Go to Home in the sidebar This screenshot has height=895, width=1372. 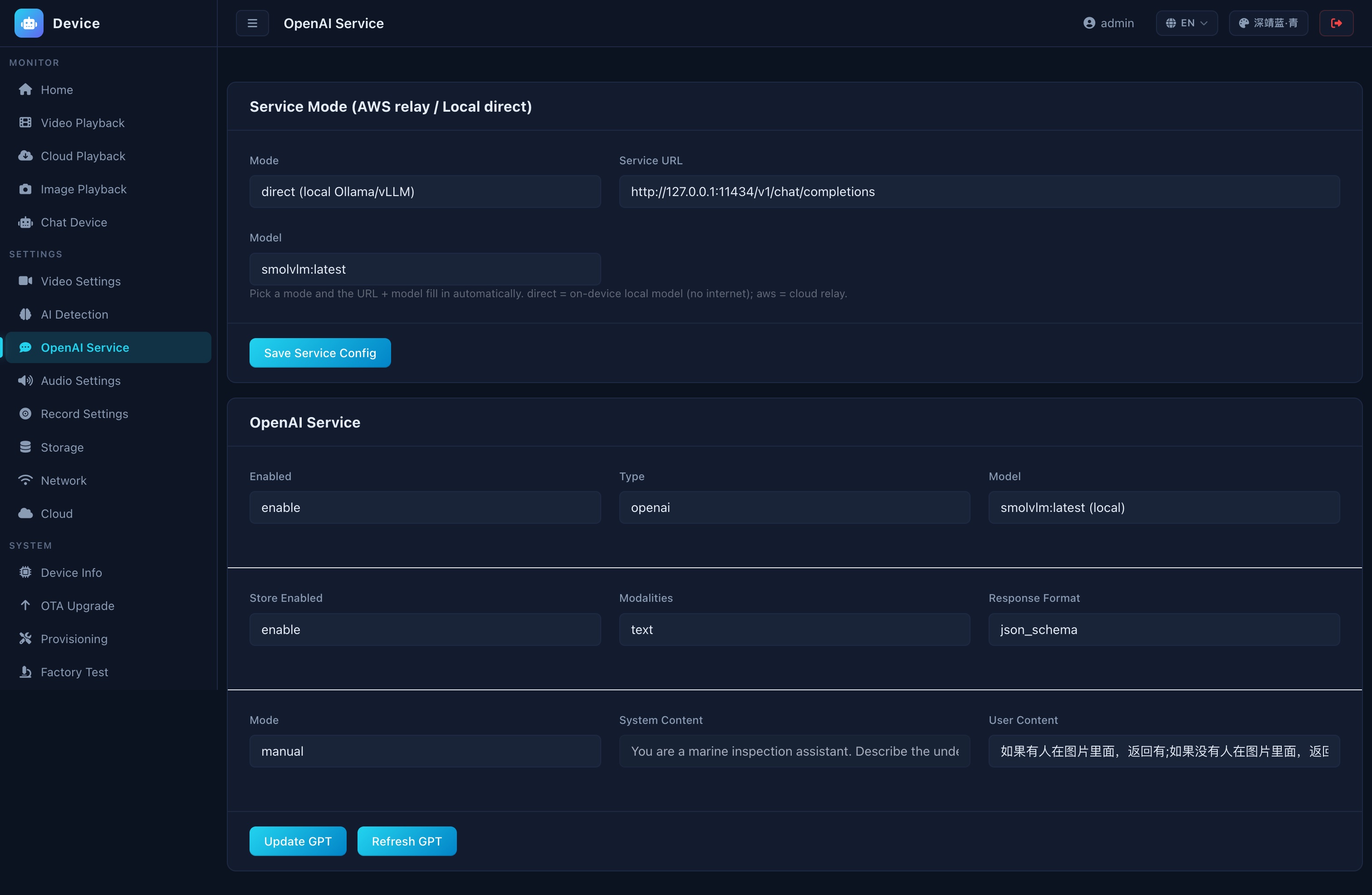pos(108,89)
